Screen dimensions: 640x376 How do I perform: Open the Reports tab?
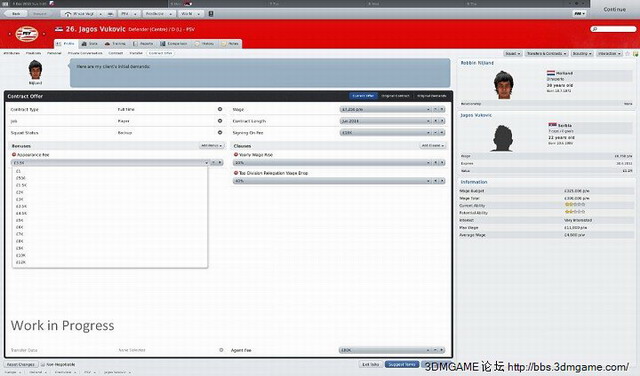[x=143, y=43]
